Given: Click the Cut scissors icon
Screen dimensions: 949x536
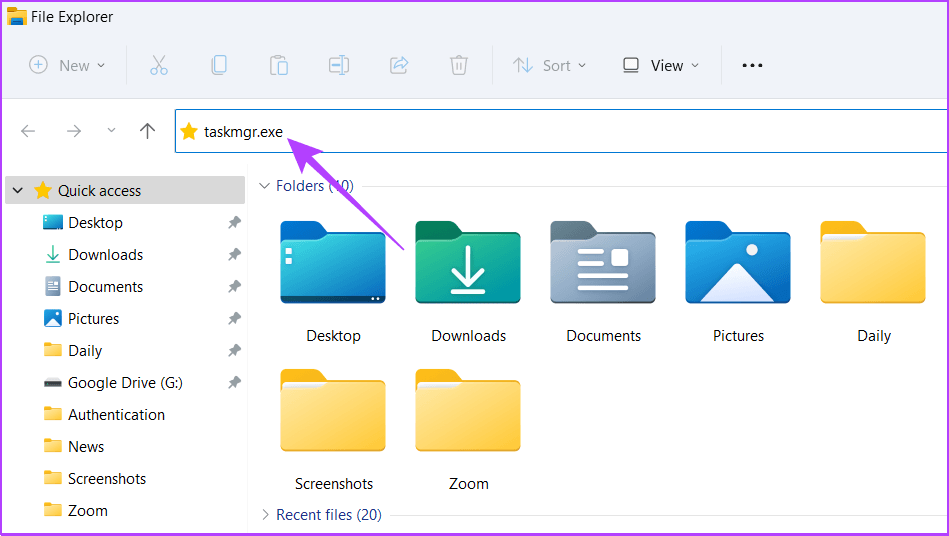Looking at the screenshot, I should pos(158,65).
